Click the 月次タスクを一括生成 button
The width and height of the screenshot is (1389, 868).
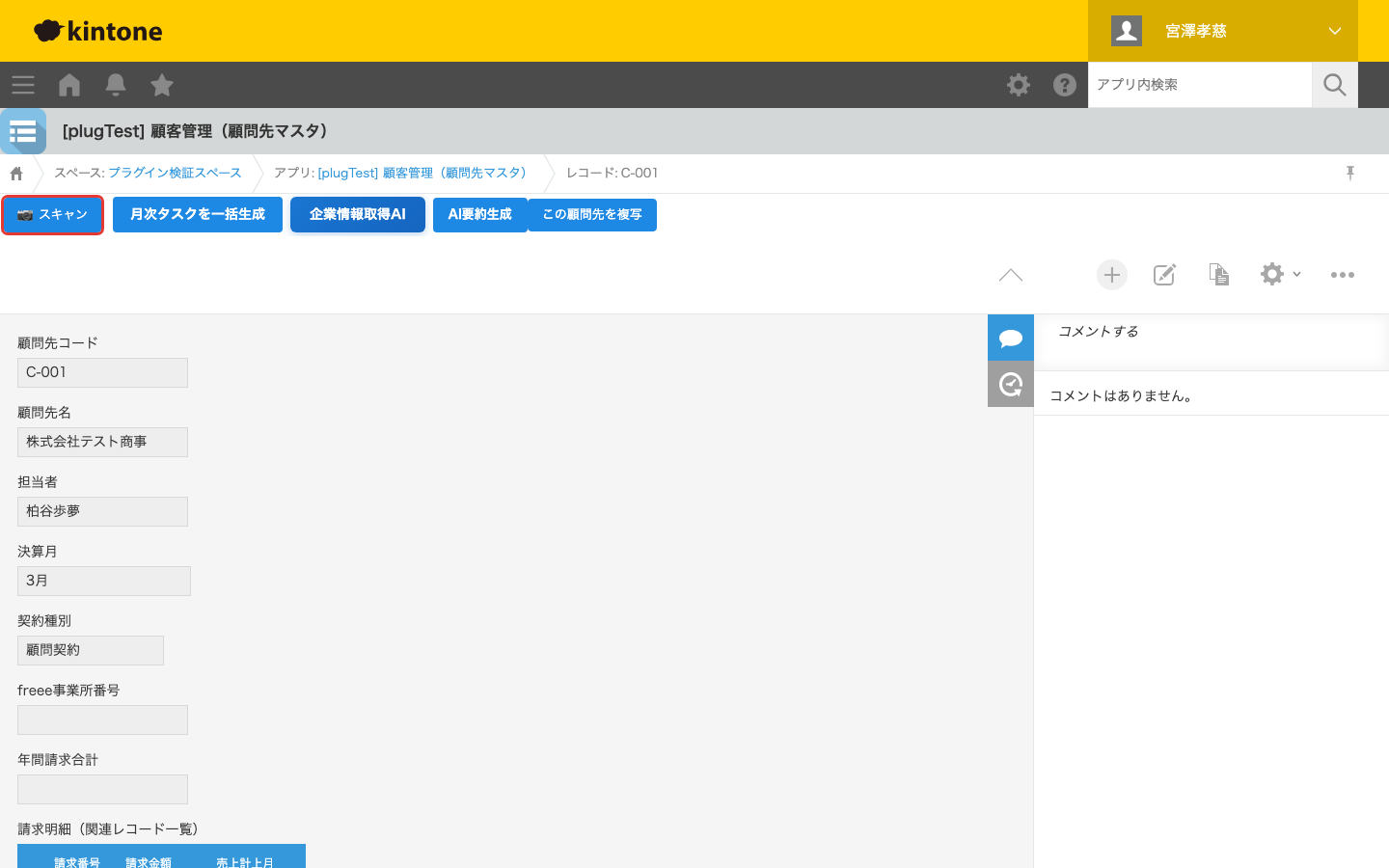pyautogui.click(x=198, y=214)
